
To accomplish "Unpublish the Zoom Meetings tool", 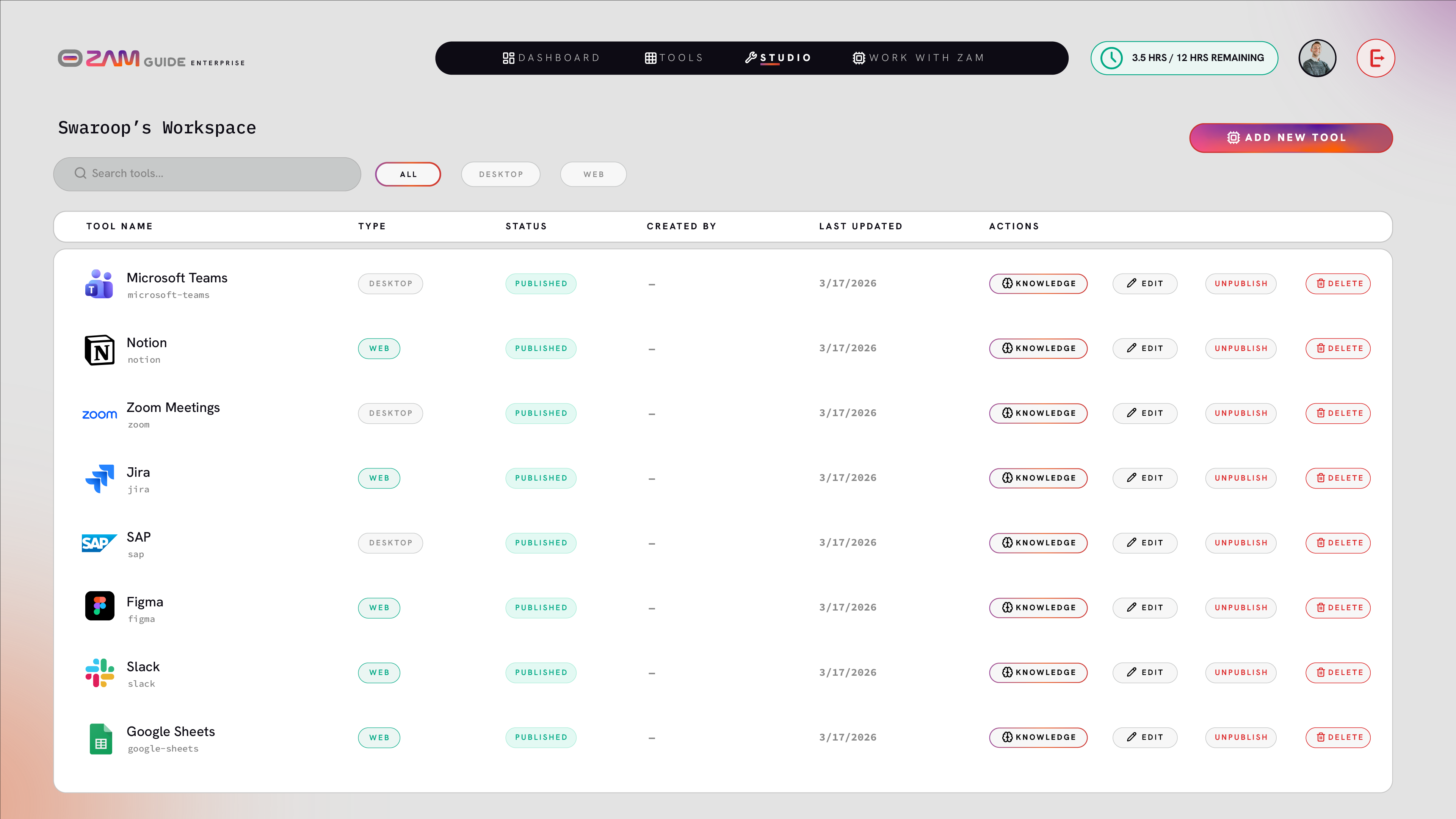I will pos(1241,413).
